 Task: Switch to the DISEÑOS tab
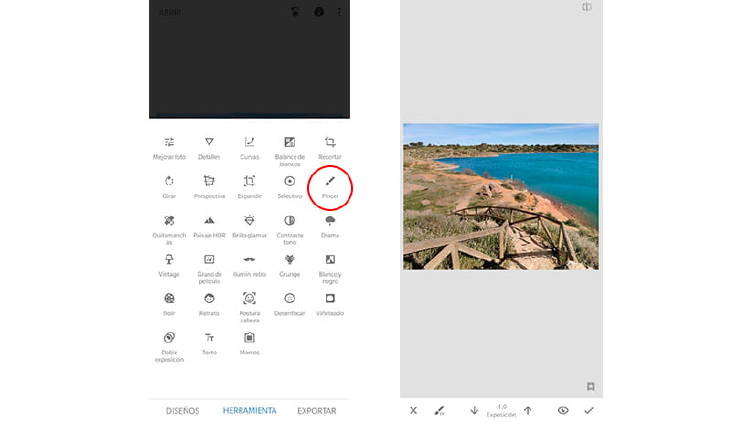[x=182, y=410]
